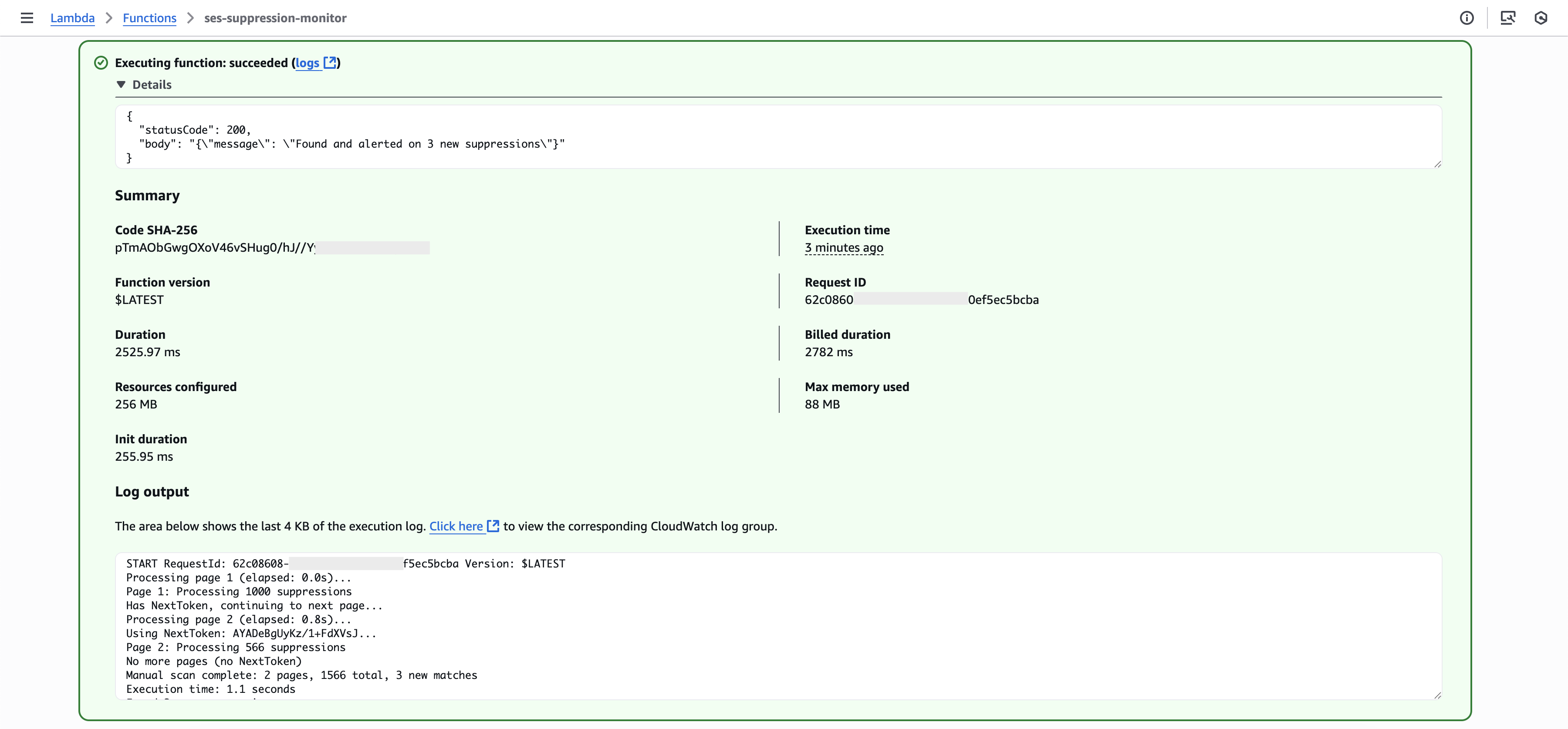Click the Function version label
The height and width of the screenshot is (729, 1568).
[x=162, y=282]
